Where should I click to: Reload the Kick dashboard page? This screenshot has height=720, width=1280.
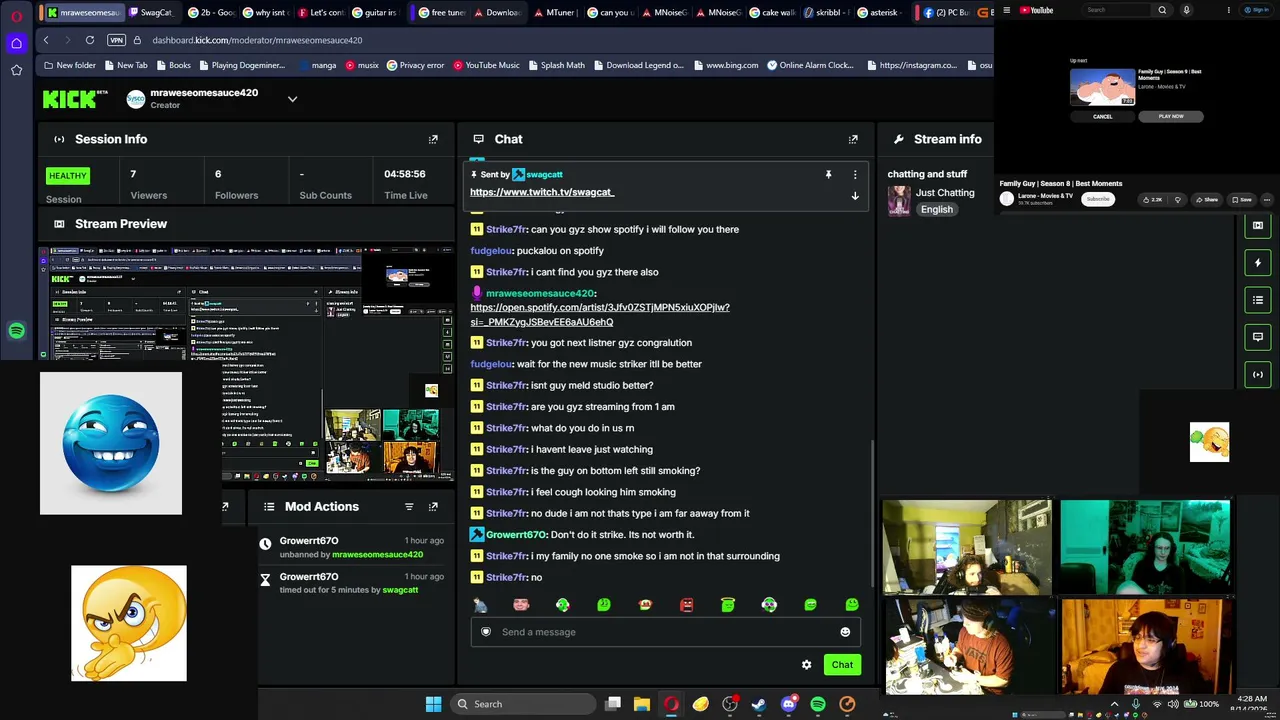90,40
